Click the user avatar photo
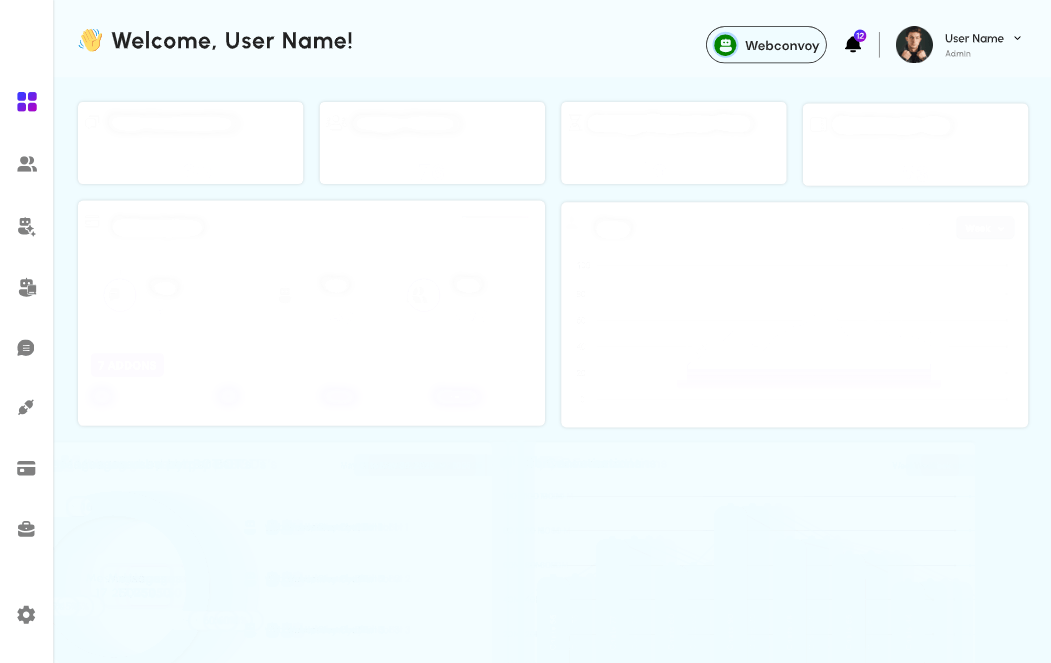The image size is (1051, 663). pos(914,44)
